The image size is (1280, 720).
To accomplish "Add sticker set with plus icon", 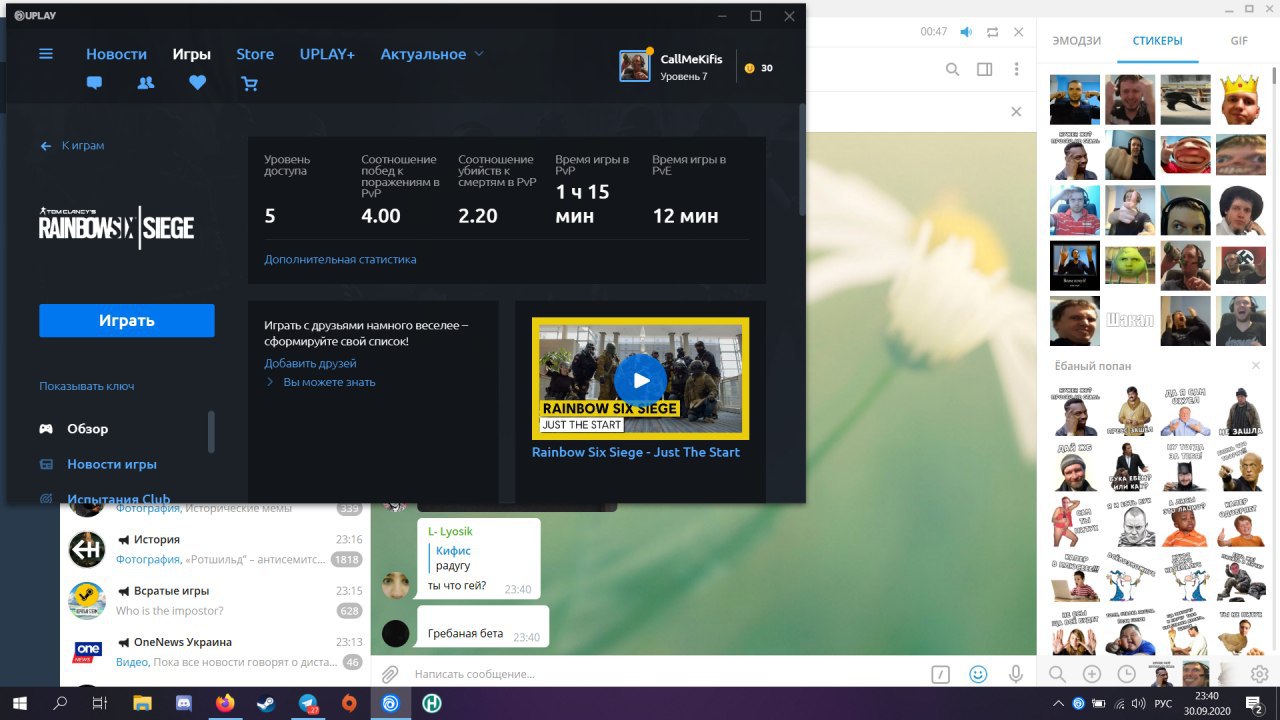I will (x=1092, y=674).
